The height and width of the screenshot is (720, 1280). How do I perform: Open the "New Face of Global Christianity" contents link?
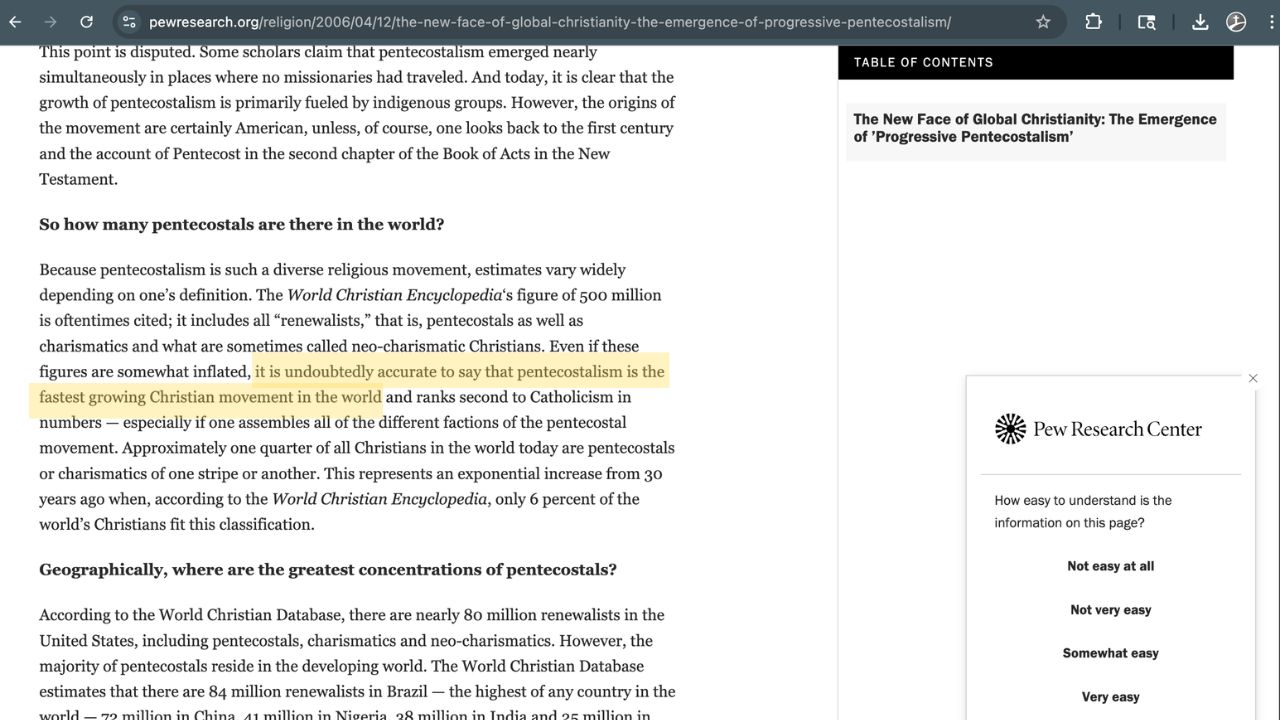click(1034, 128)
